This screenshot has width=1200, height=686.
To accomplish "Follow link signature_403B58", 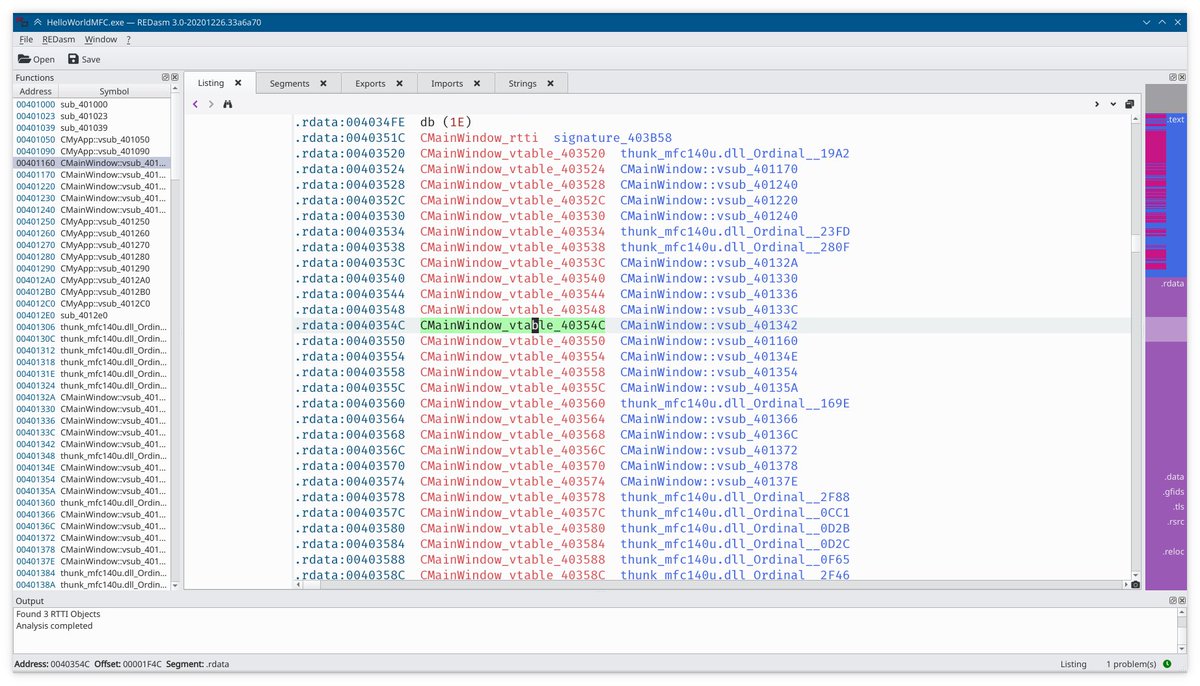I will coord(612,138).
